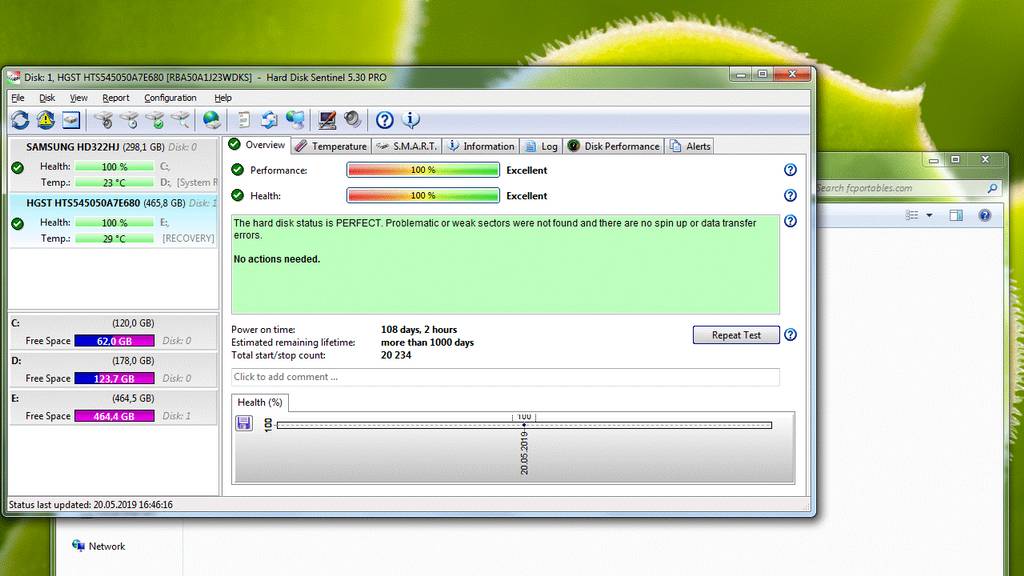Click the green check icon beside Performance label
Image resolution: width=1024 pixels, height=576 pixels.
237,170
